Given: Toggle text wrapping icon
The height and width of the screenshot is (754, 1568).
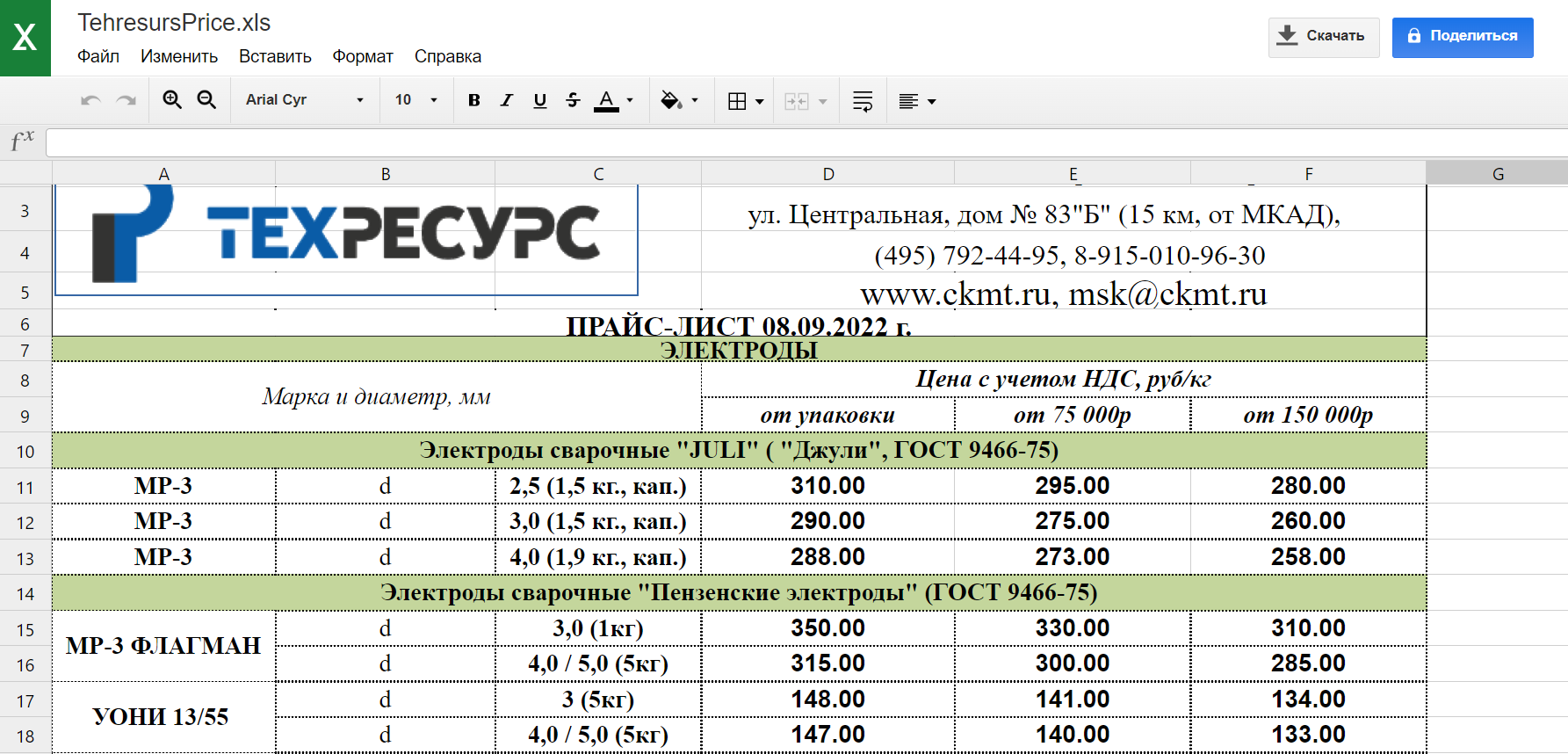Looking at the screenshot, I should pos(863,101).
